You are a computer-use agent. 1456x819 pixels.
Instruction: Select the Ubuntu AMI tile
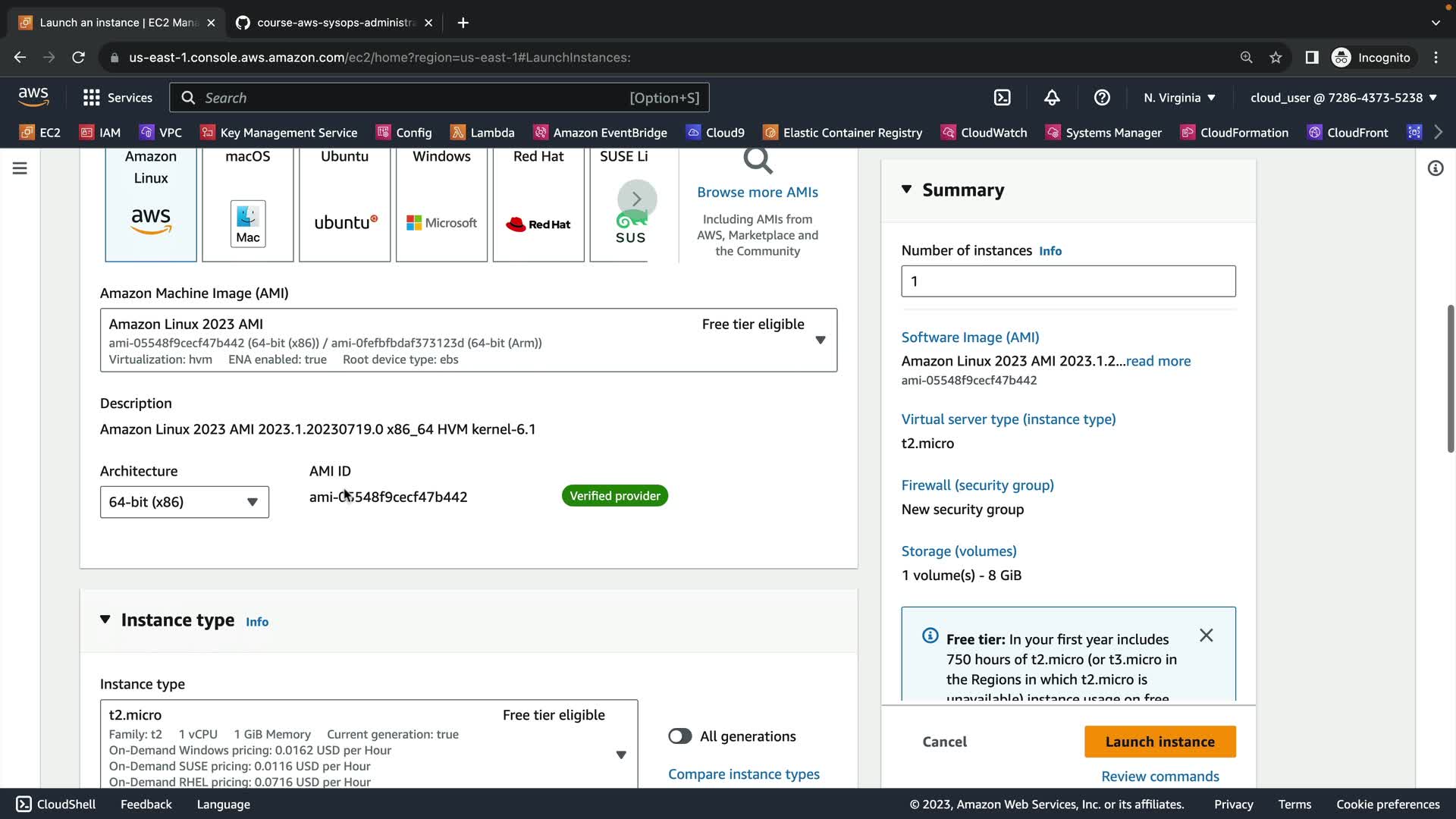point(344,205)
